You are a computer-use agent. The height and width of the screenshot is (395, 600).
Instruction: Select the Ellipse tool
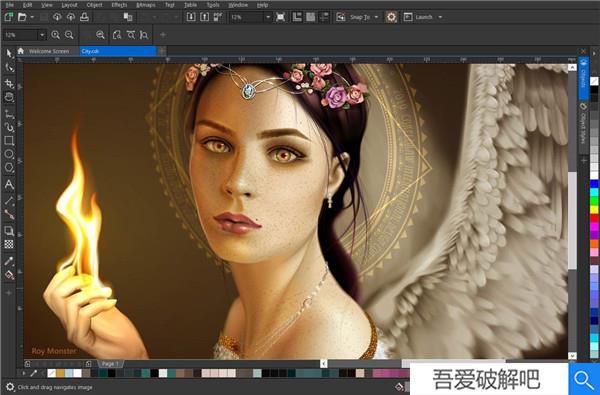point(9,154)
